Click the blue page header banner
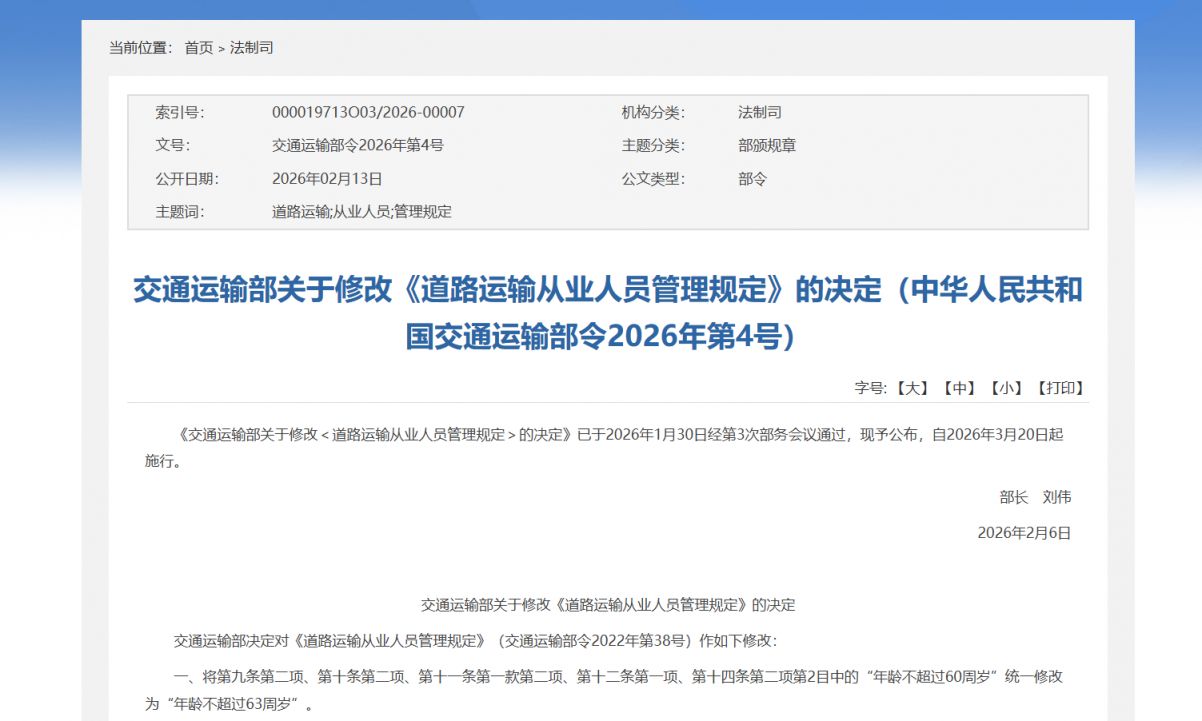 click(x=600, y=10)
